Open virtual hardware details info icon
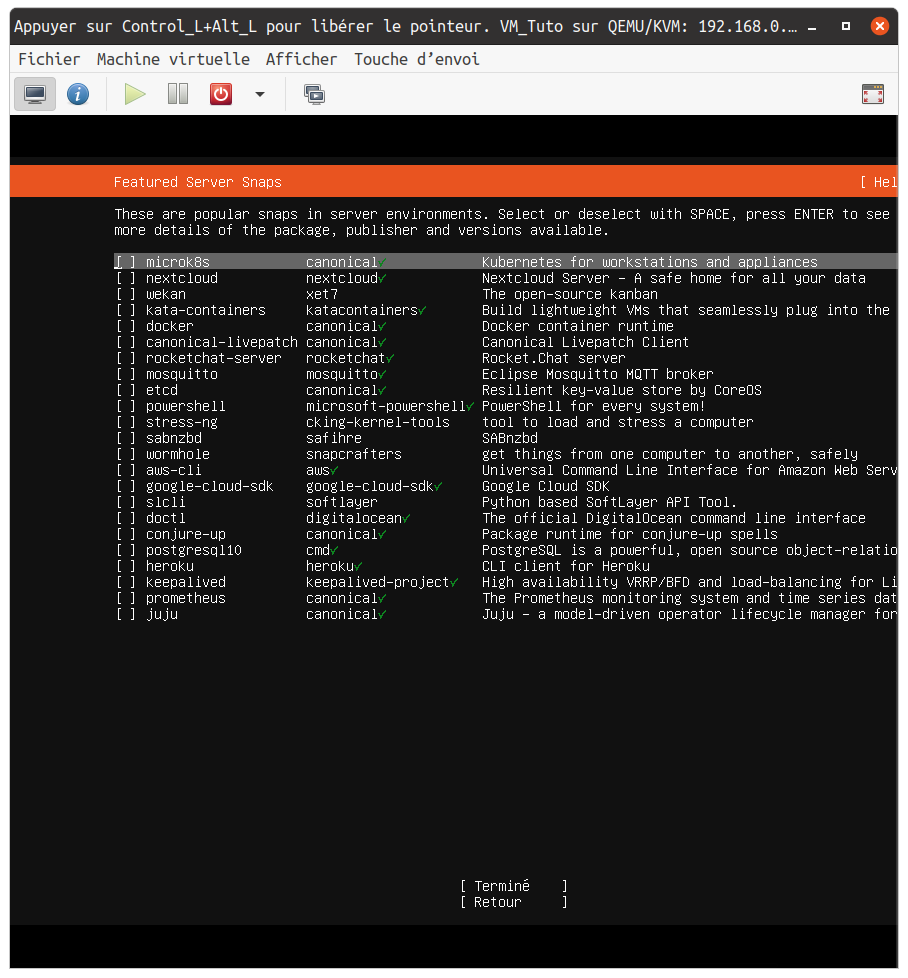 click(x=78, y=94)
